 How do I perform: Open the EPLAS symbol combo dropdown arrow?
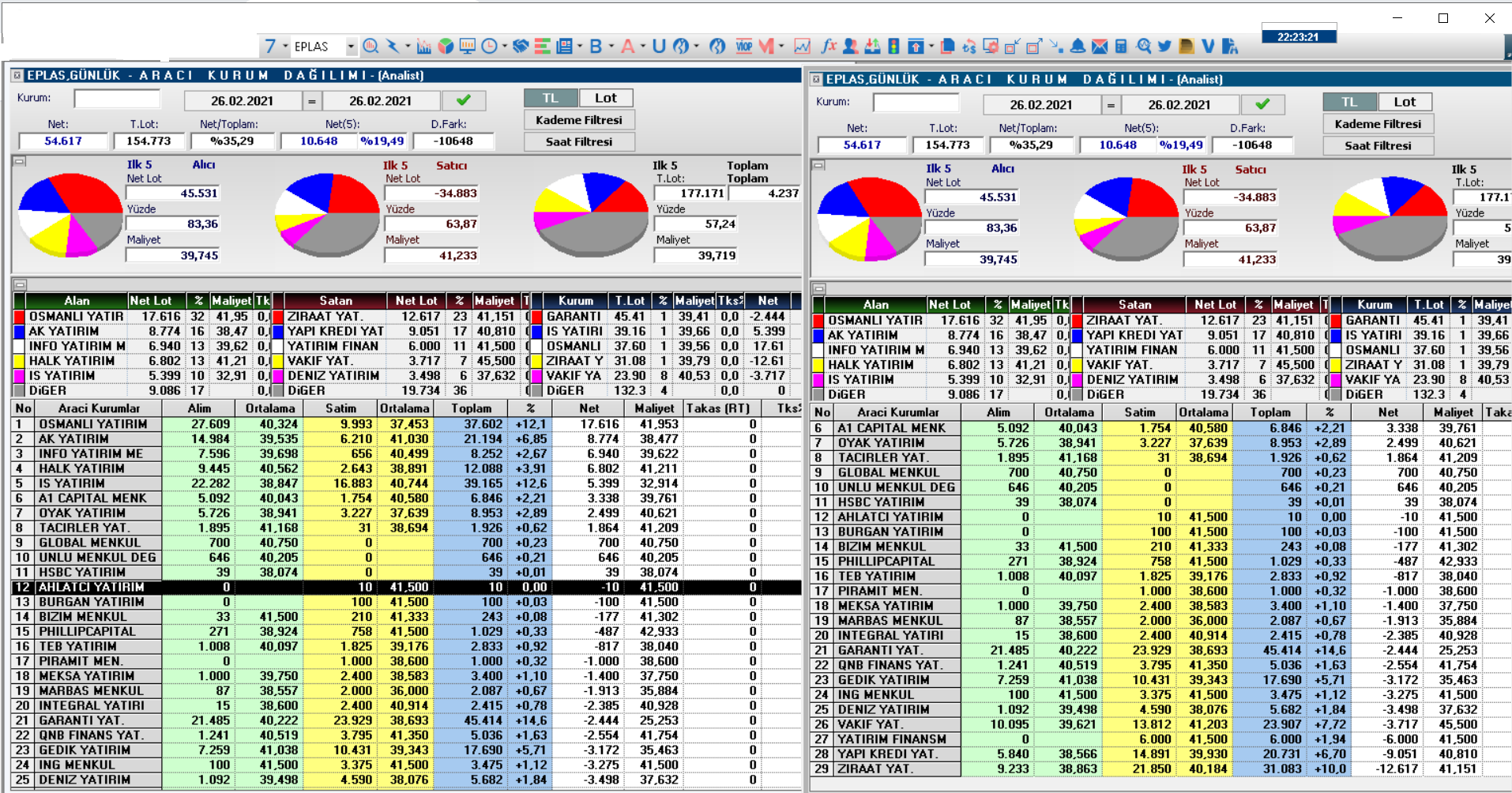click(351, 47)
